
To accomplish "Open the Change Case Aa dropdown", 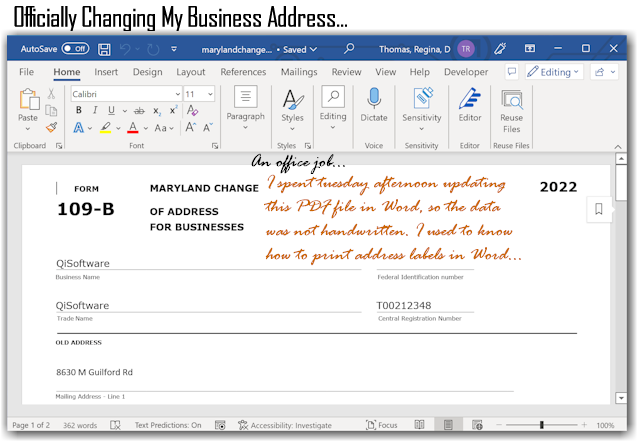I will (x=164, y=128).
